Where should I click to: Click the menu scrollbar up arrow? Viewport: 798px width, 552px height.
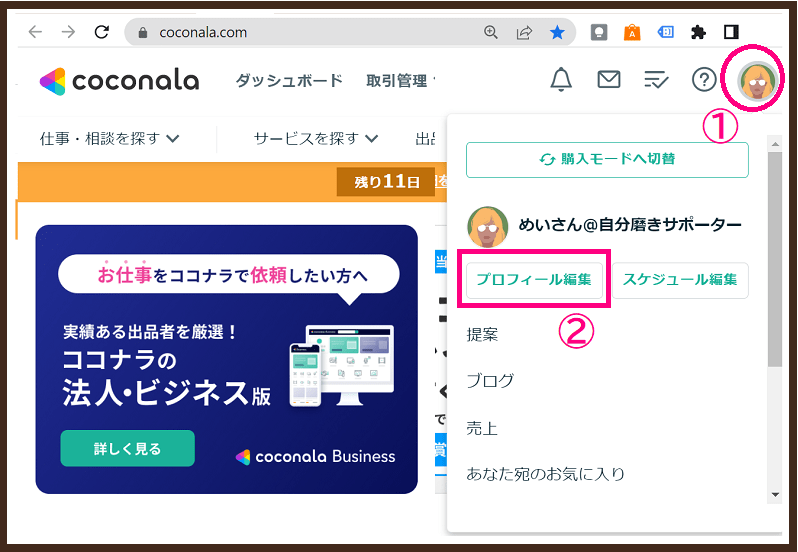(775, 144)
